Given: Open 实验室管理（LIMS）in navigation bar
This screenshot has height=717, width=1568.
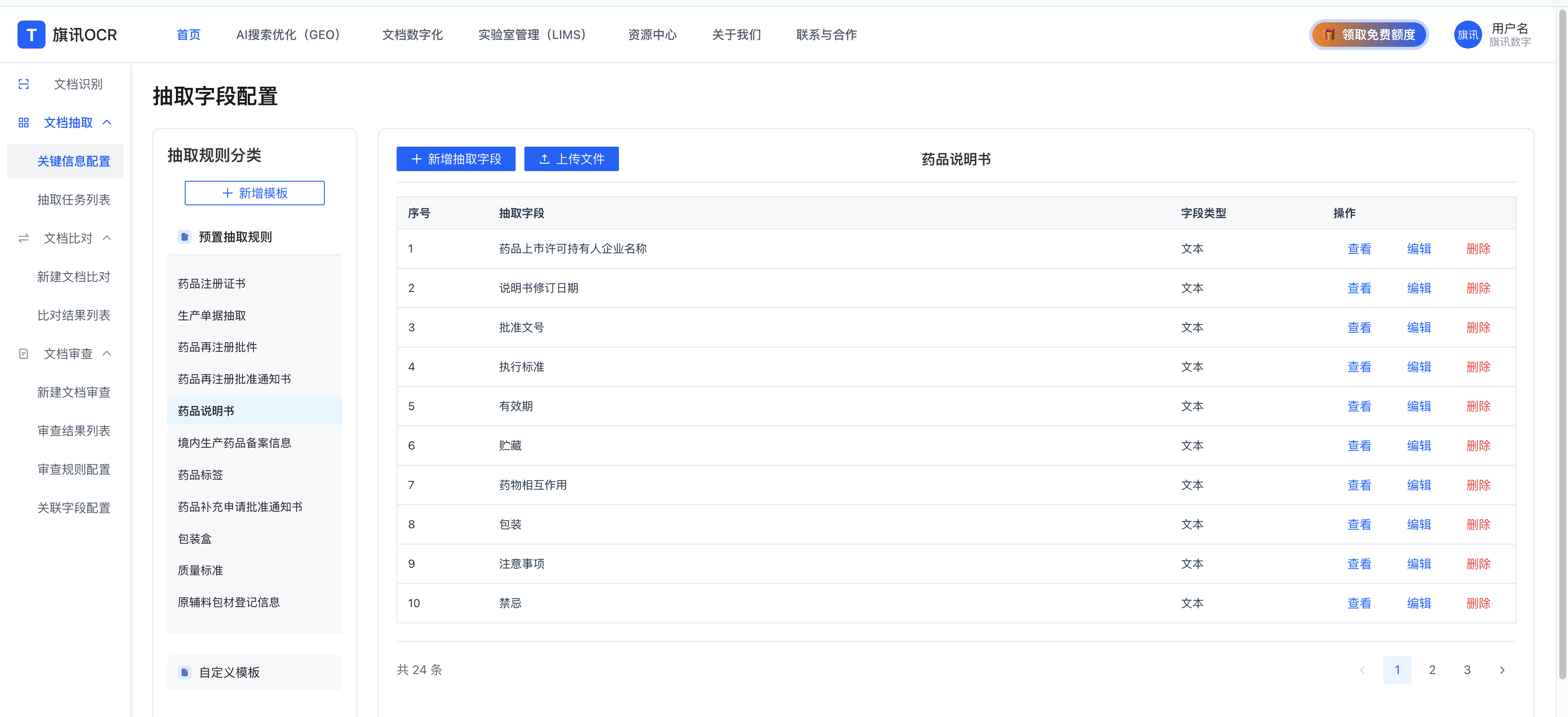Looking at the screenshot, I should (532, 35).
